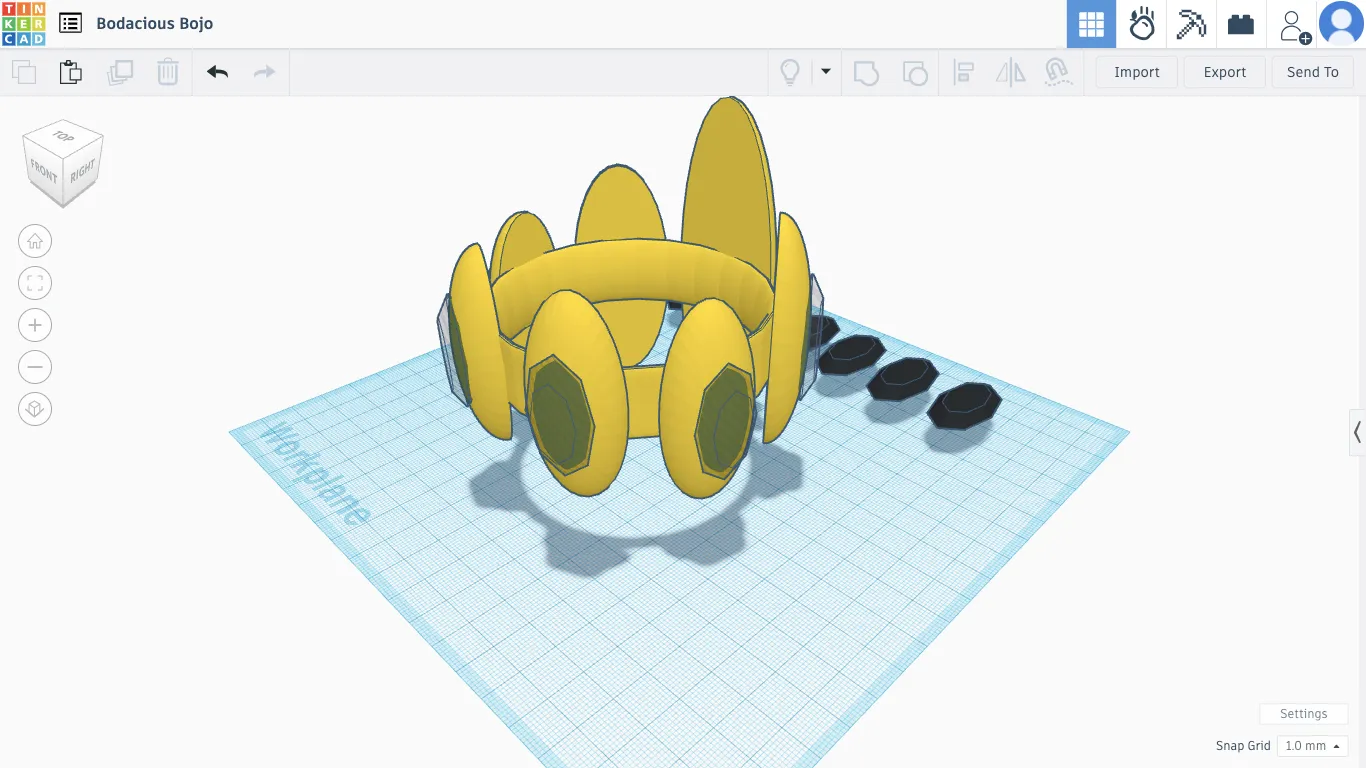Open the designs list icon

pyautogui.click(x=70, y=23)
